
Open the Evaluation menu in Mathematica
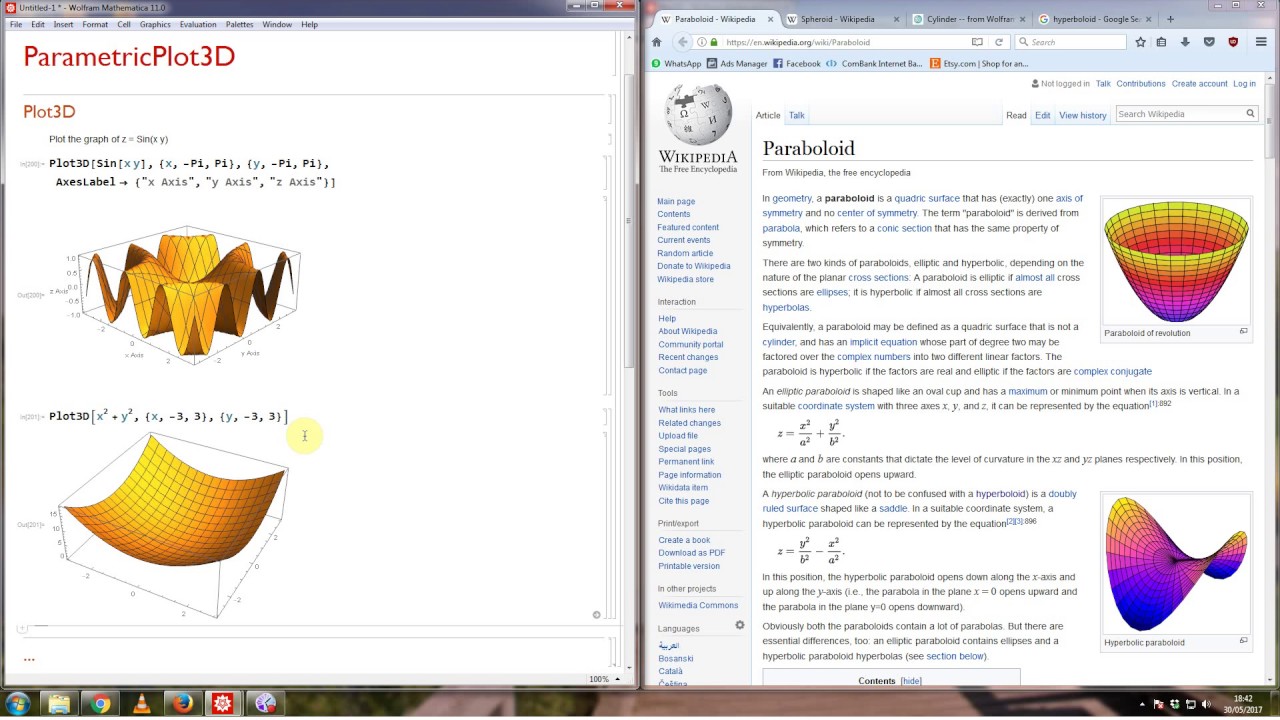pos(198,24)
